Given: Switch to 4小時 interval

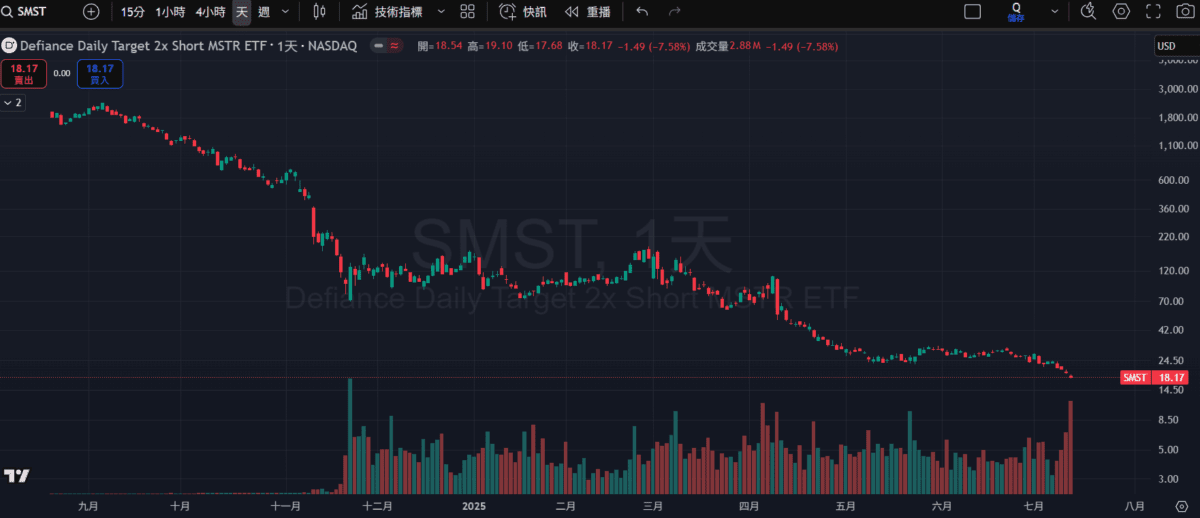Looking at the screenshot, I should pyautogui.click(x=210, y=12).
